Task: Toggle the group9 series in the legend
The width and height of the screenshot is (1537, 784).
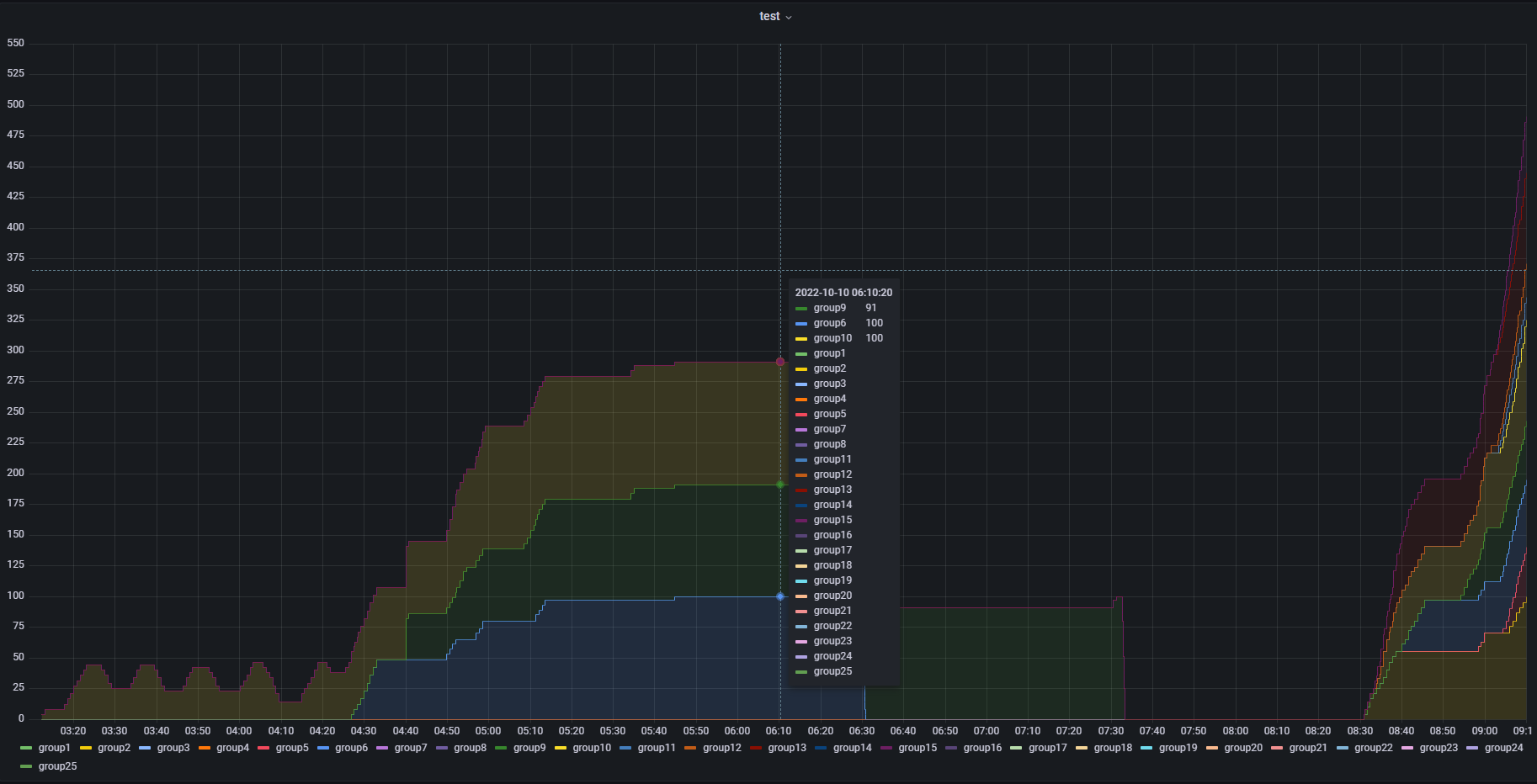Action: (530, 748)
